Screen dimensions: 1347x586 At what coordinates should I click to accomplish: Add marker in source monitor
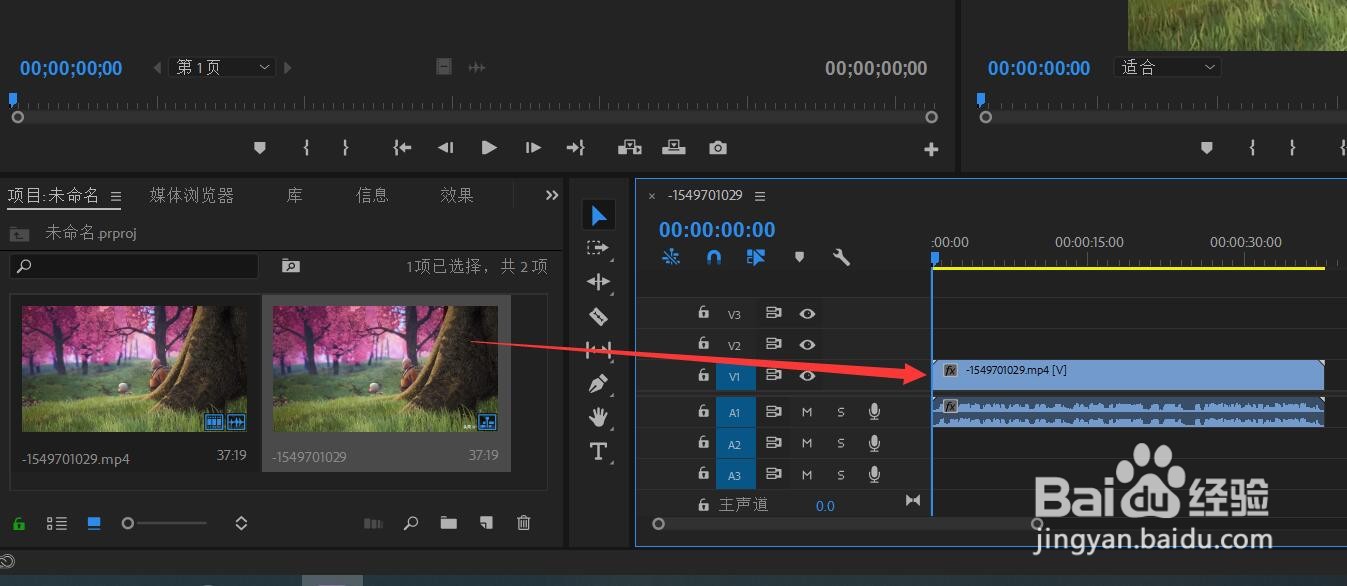(x=260, y=148)
